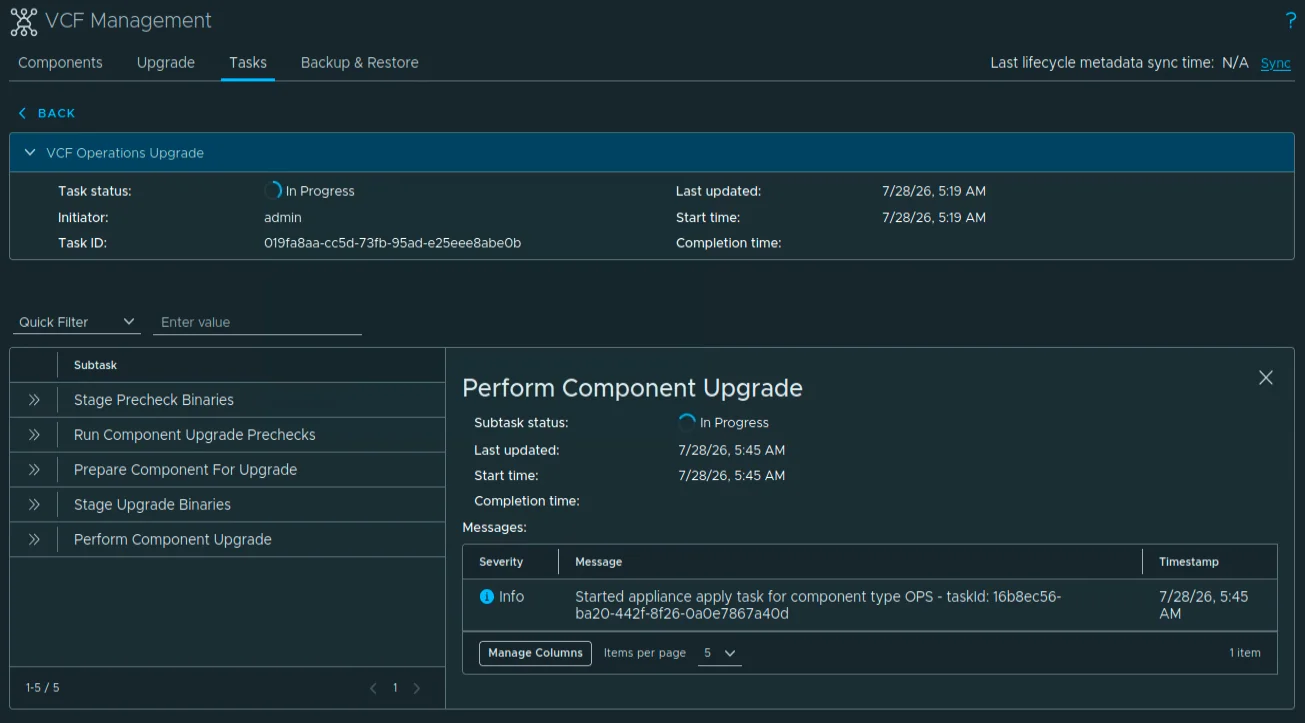
Task: Expand details for Stage Precheck Binaries row
Action: (x=34, y=400)
